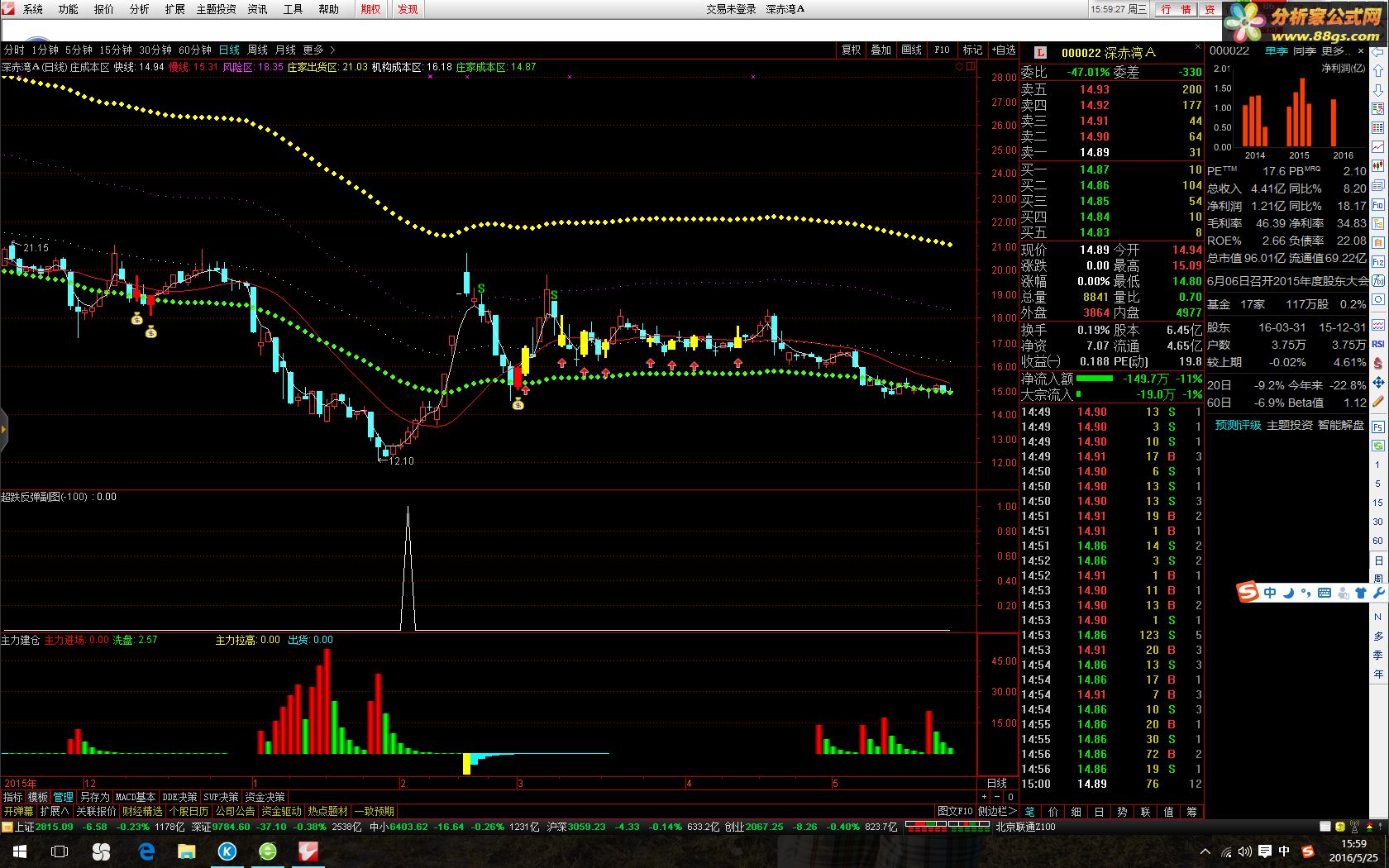The height and width of the screenshot is (868, 1389).
Task: Expand the 更多.. options in financial panel
Action: [1336, 51]
